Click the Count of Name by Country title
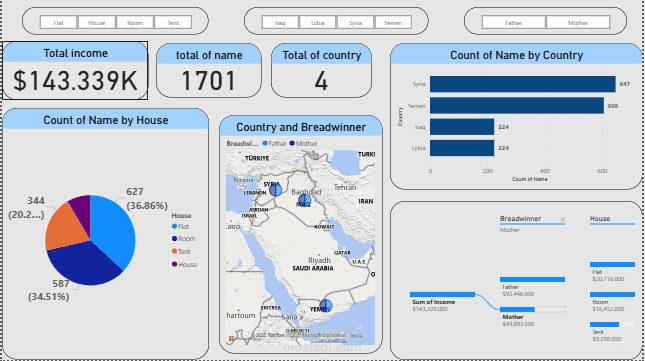The width and height of the screenshot is (645, 361). coord(516,55)
